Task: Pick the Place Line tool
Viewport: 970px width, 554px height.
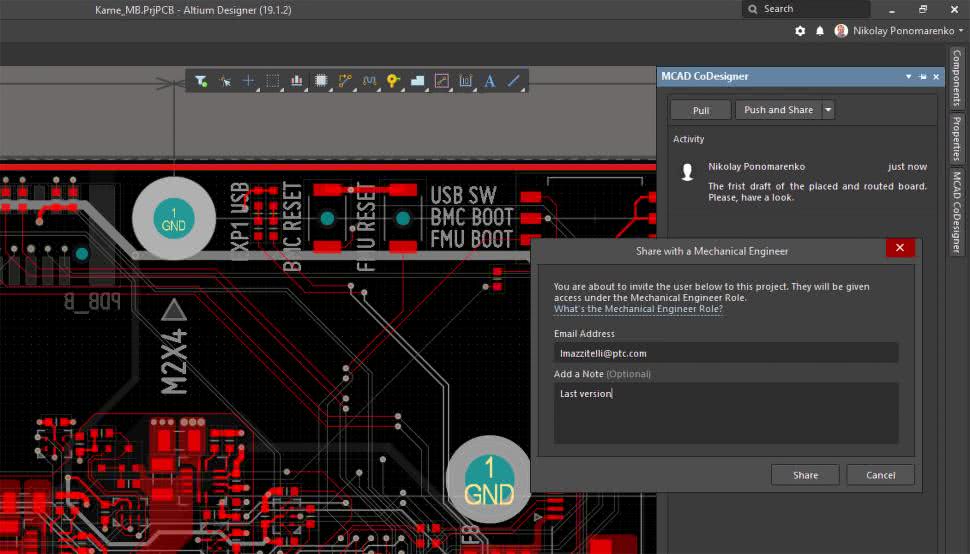Action: (514, 81)
